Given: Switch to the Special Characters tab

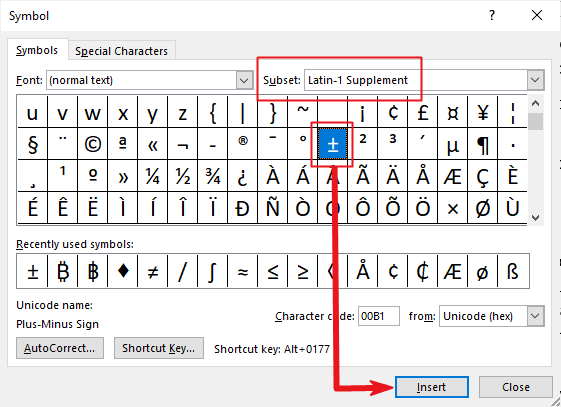Looking at the screenshot, I should click(x=121, y=51).
